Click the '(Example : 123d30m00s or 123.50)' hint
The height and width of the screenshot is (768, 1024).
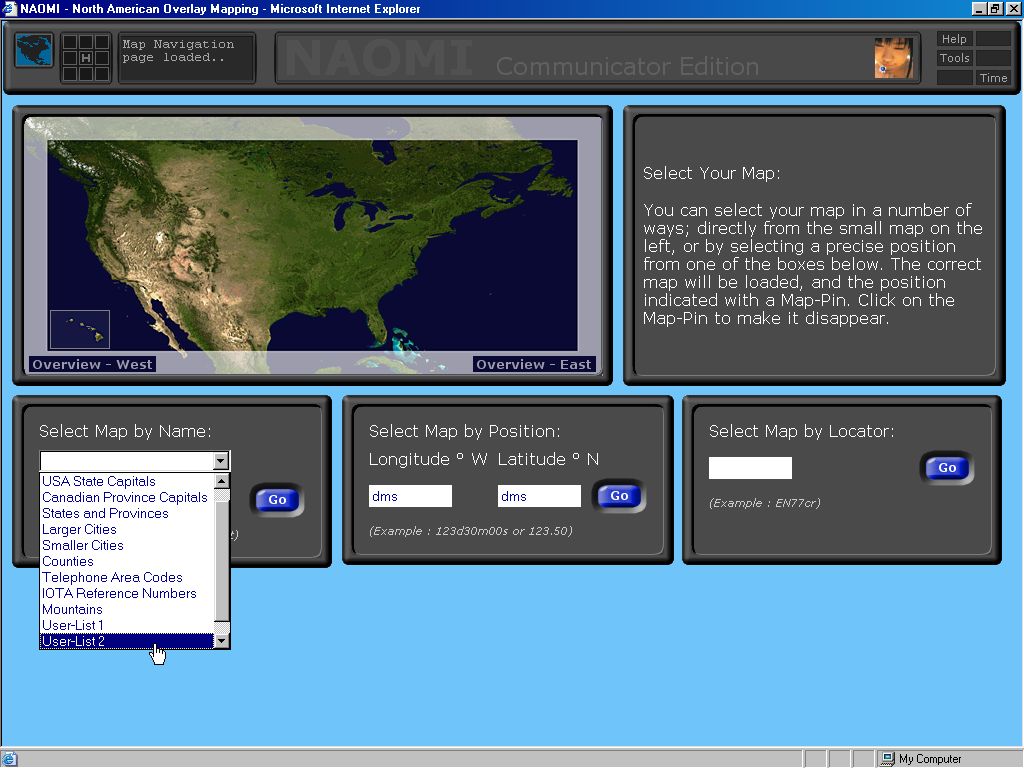coord(471,531)
